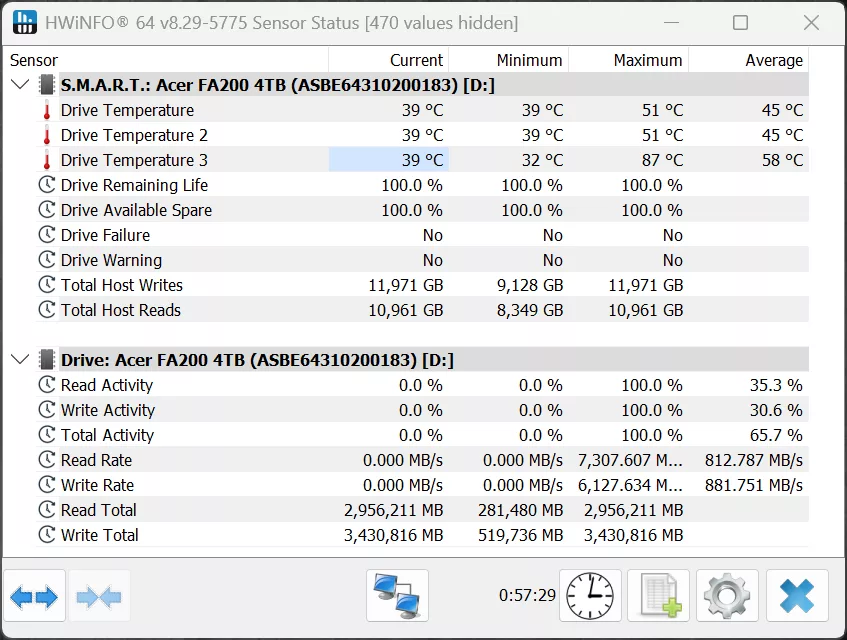Image resolution: width=847 pixels, height=640 pixels.
Task: Open sensor settings gear button
Action: click(727, 596)
